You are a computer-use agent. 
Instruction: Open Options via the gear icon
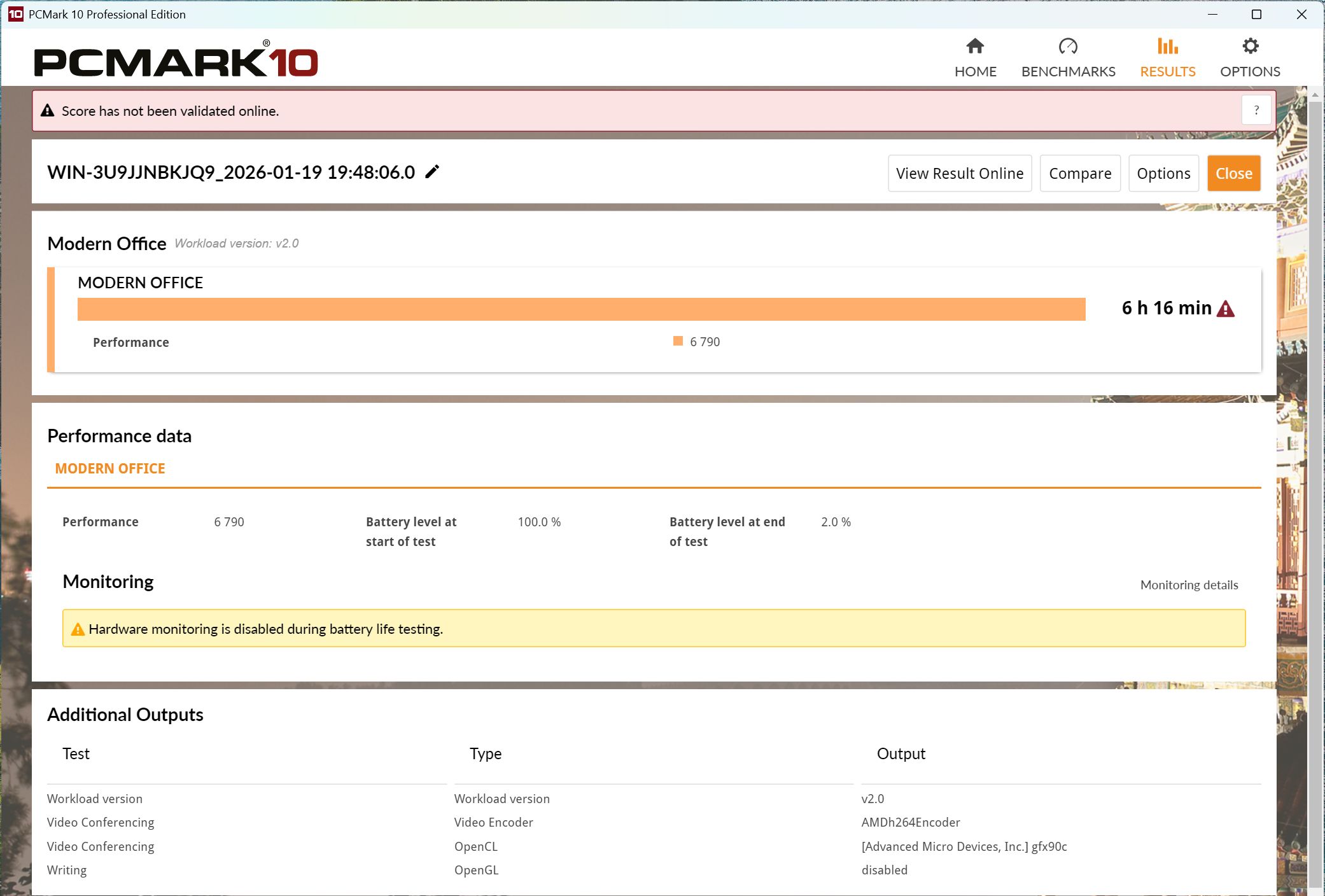coord(1250,46)
